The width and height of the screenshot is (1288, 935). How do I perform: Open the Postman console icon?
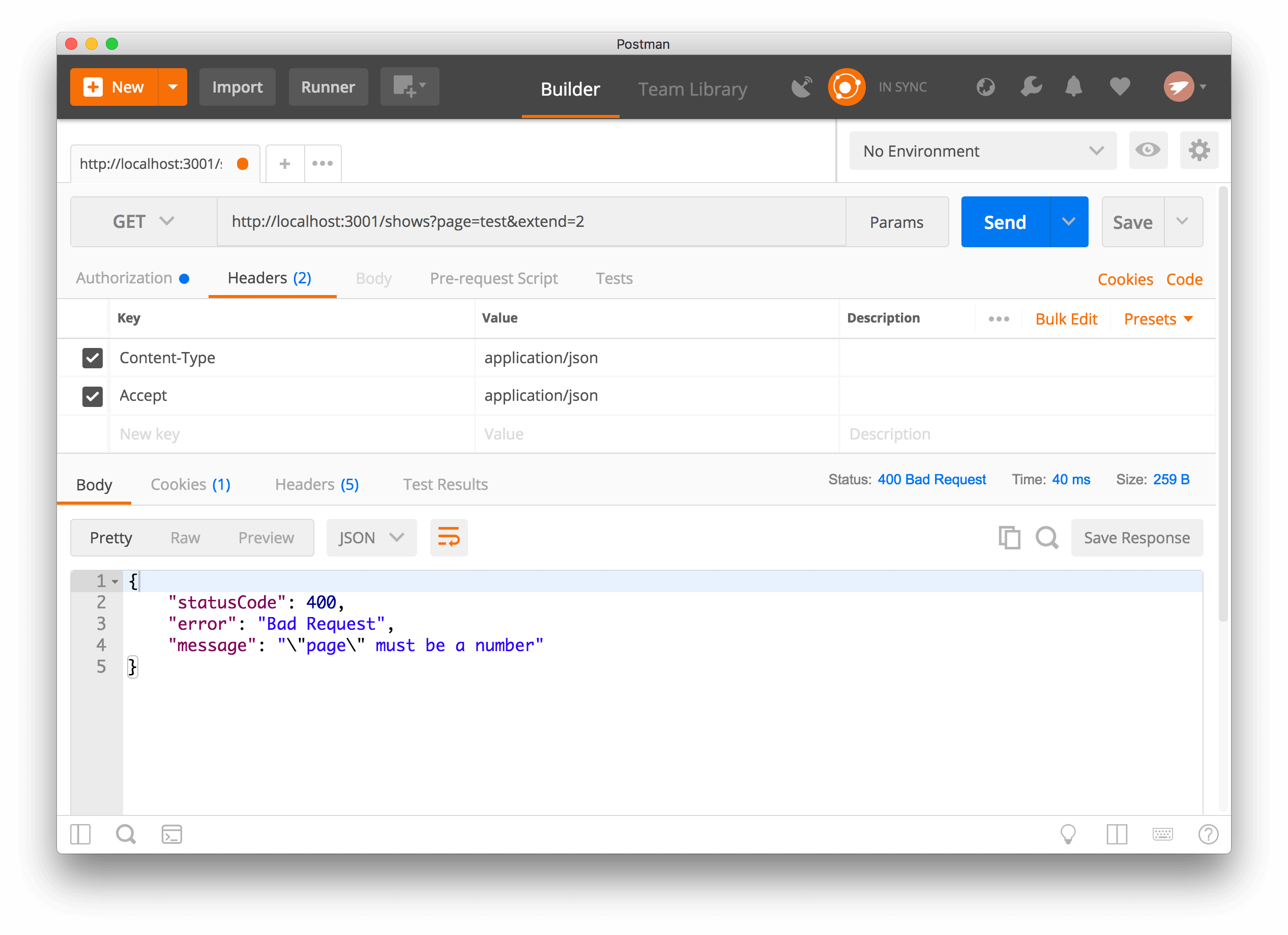171,834
